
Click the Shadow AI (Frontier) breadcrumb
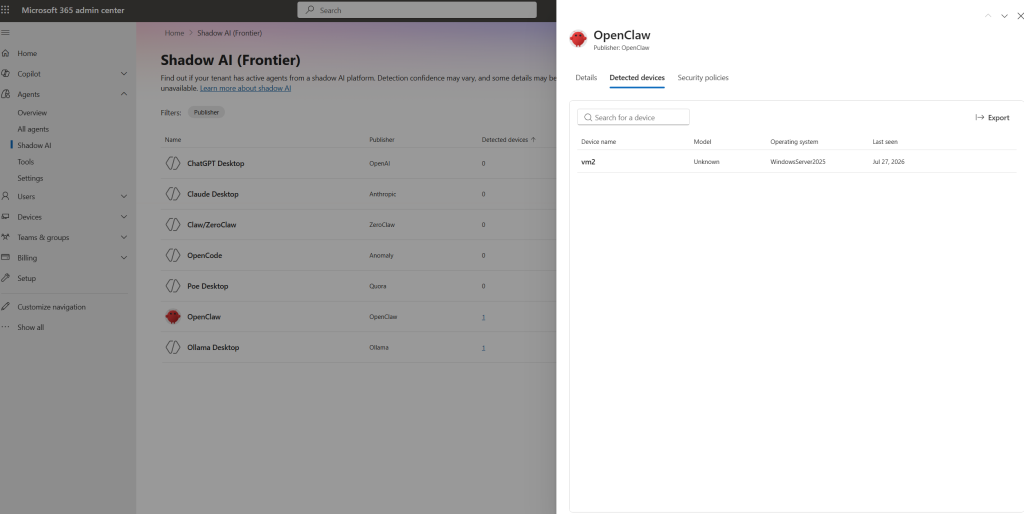[x=229, y=33]
